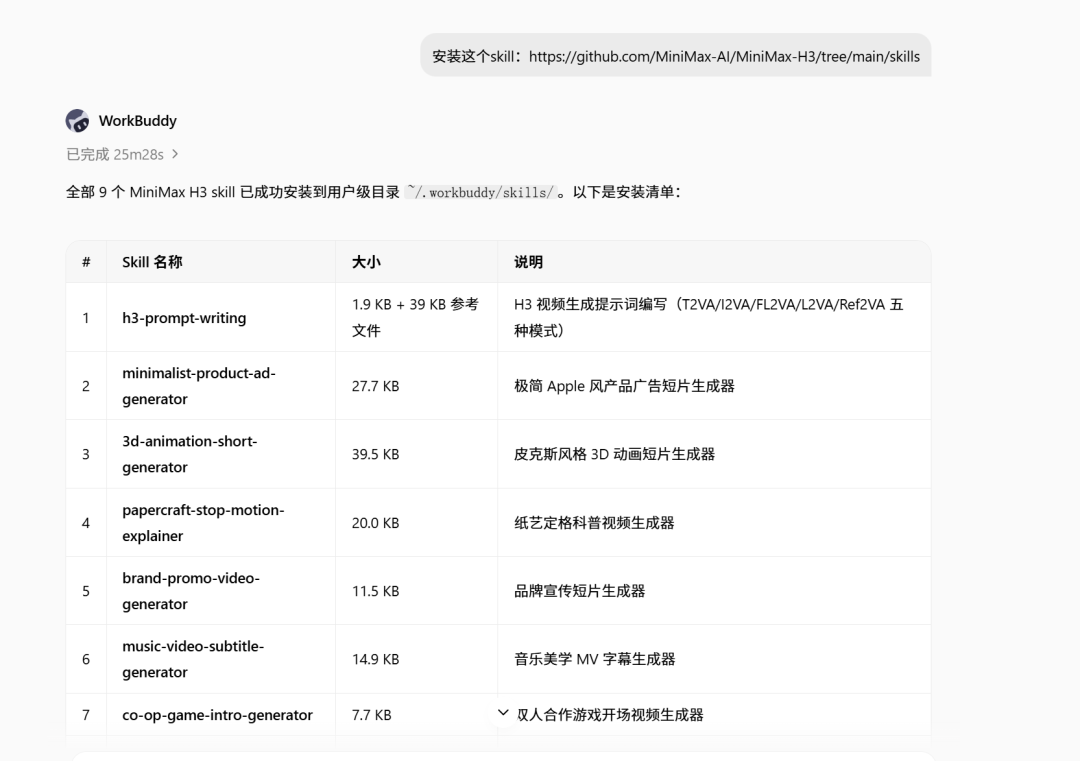1080x761 pixels.
Task: Click the H3 视频生成提示词编写 description
Action: (709, 317)
